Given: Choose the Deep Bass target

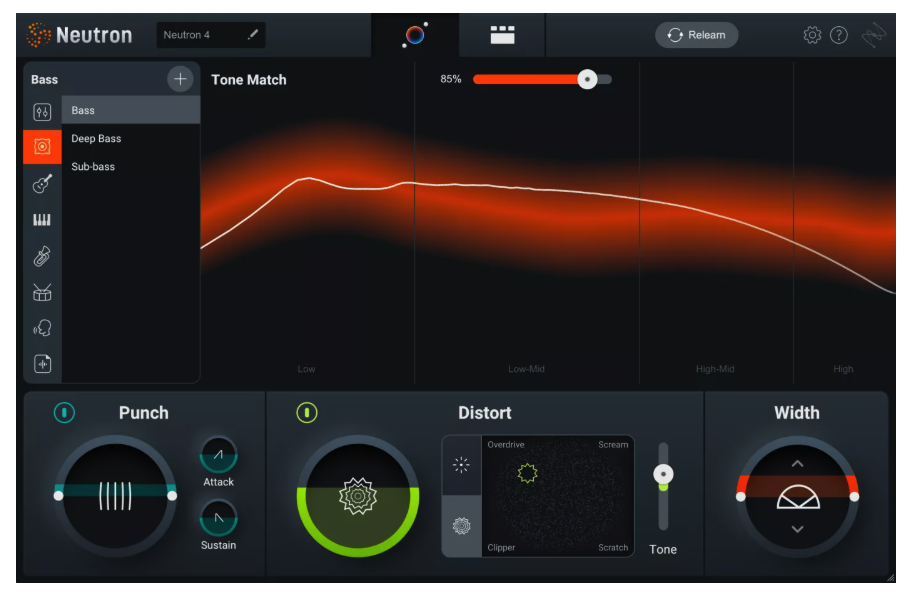Looking at the screenshot, I should (131, 138).
